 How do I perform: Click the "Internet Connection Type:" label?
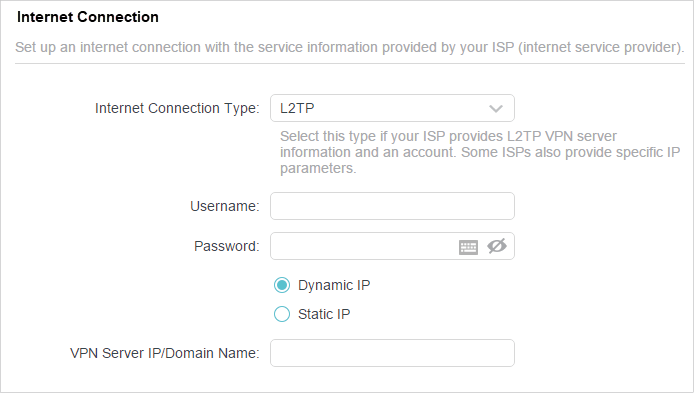coord(177,108)
